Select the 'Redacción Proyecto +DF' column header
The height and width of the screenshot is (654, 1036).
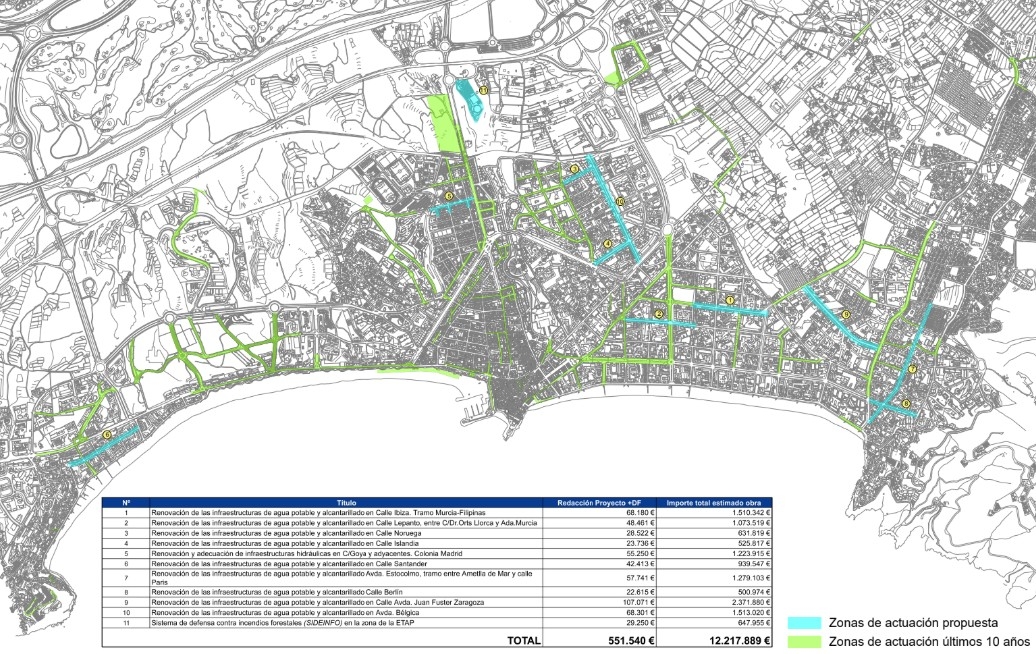[598, 502]
